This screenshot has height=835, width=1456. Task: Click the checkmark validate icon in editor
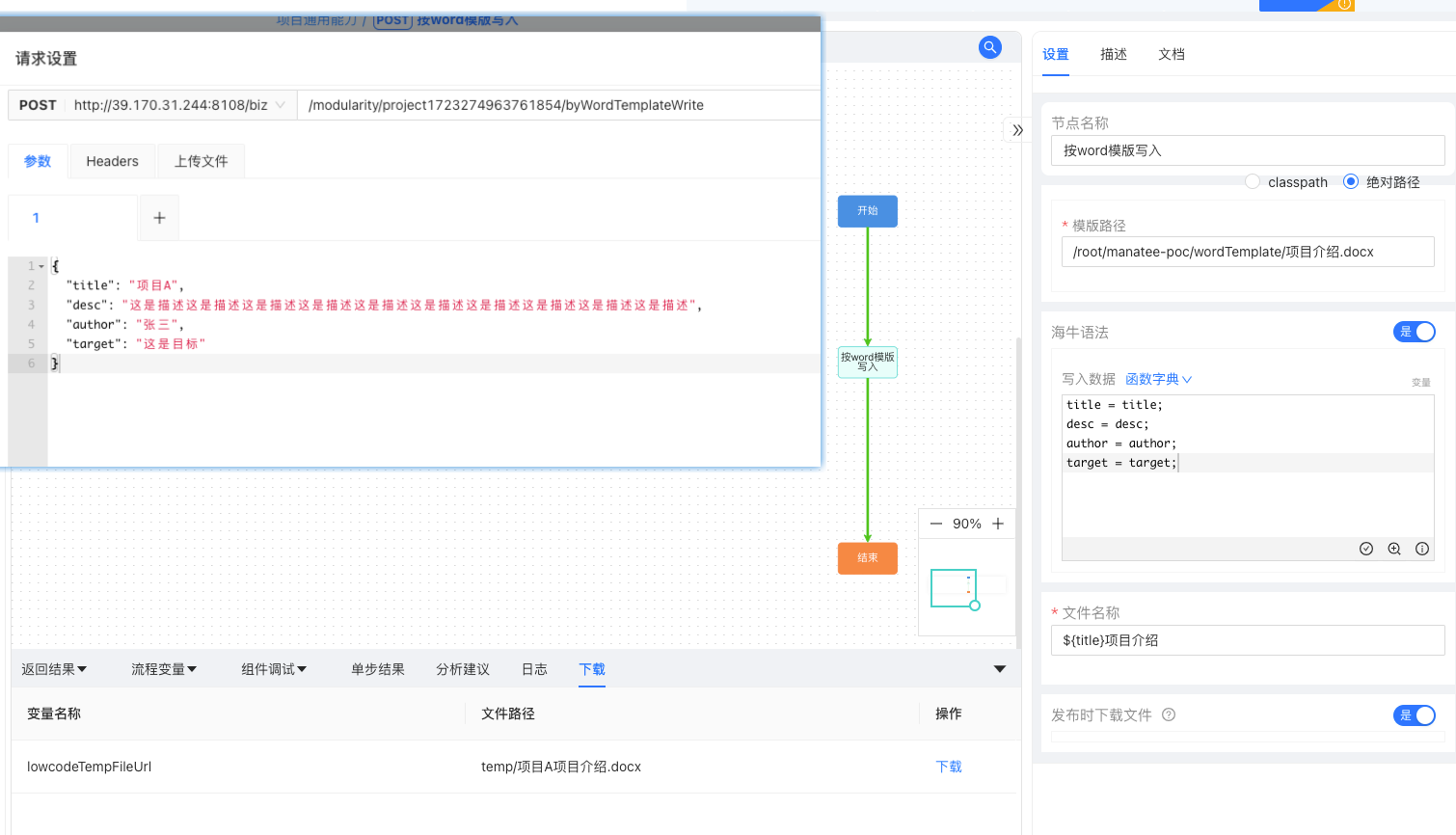1366,549
